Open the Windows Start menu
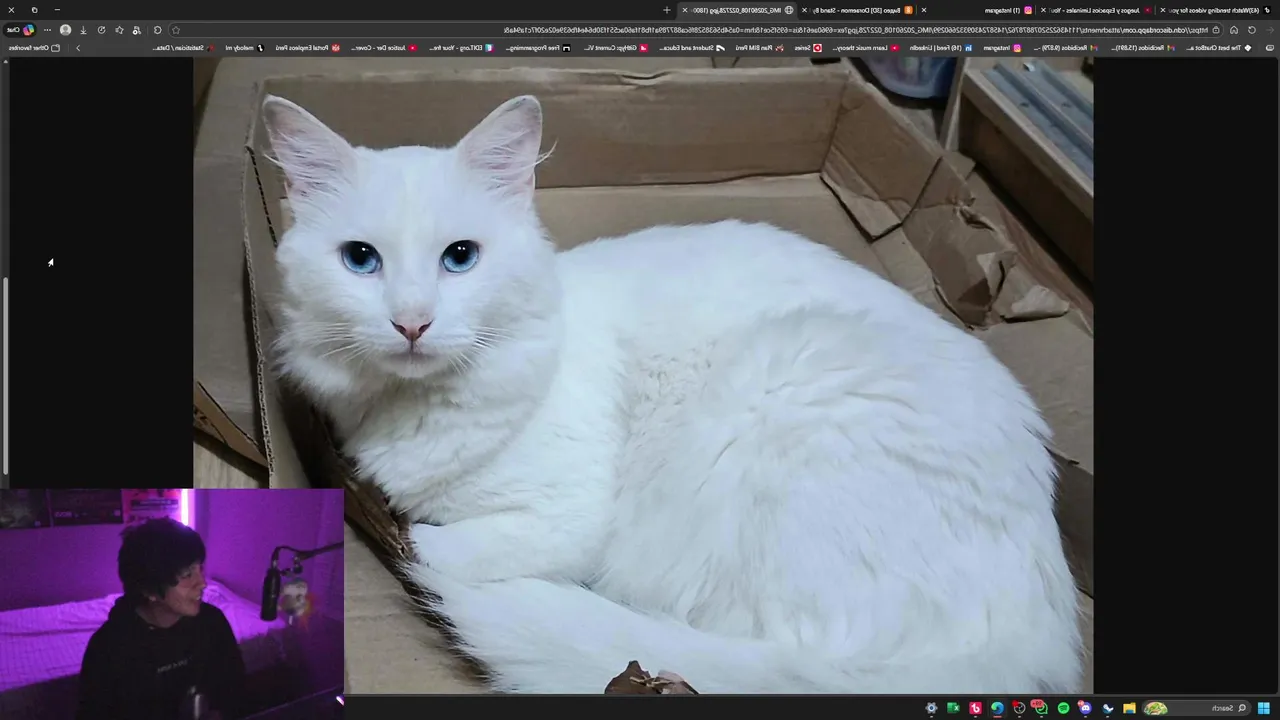Screen dimensions: 1280x720 pos(1264,708)
